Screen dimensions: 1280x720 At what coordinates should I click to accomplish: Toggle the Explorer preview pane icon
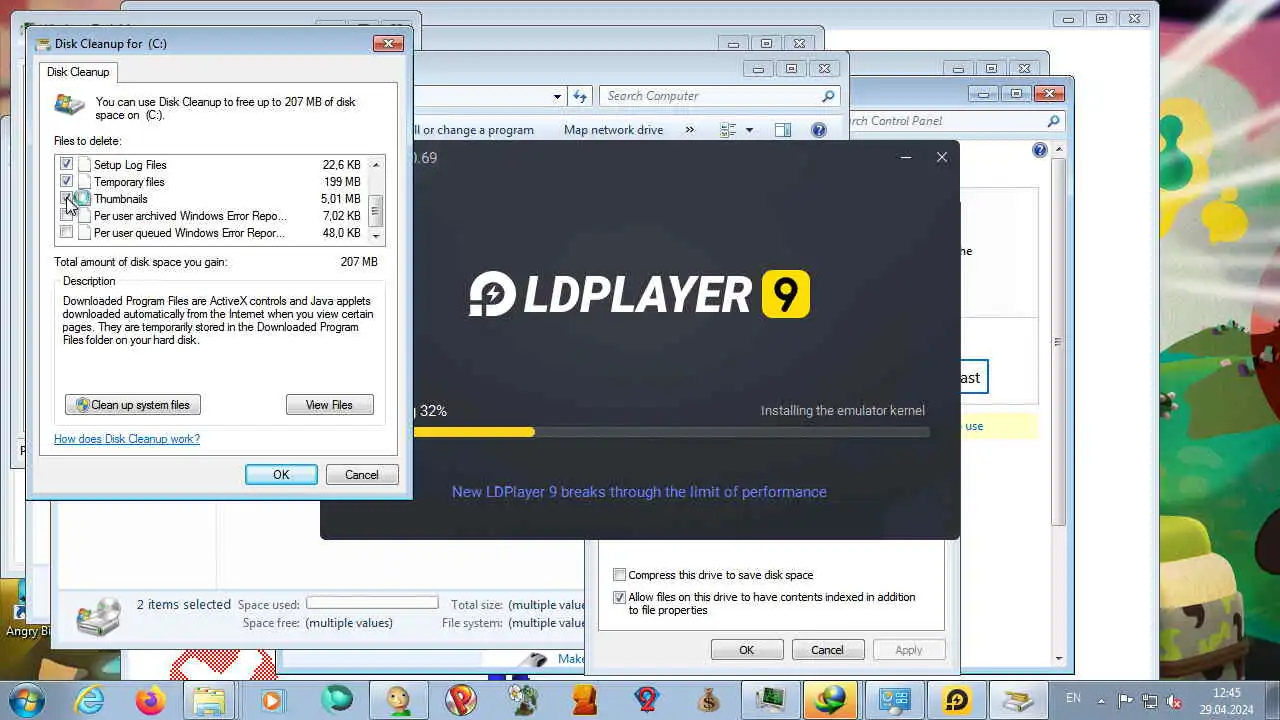coord(783,130)
